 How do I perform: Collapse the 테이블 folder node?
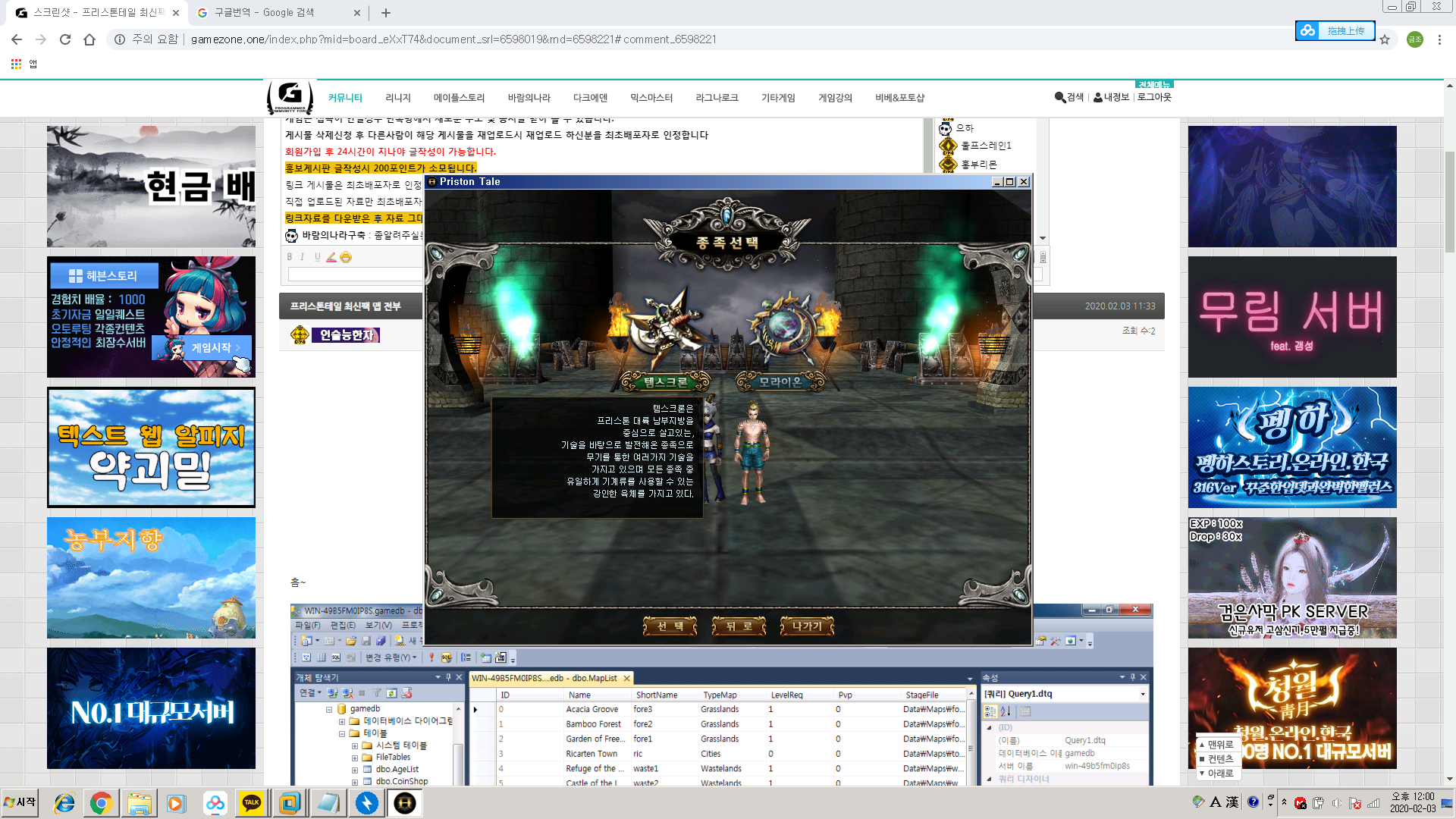[x=342, y=733]
